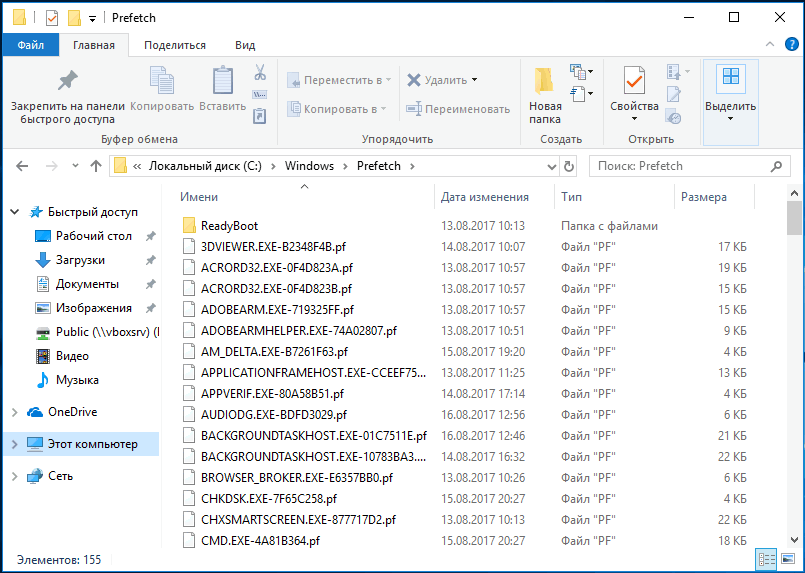805x573 pixels.
Task: Sort files by Дата изменения column header
Action: 485,197
